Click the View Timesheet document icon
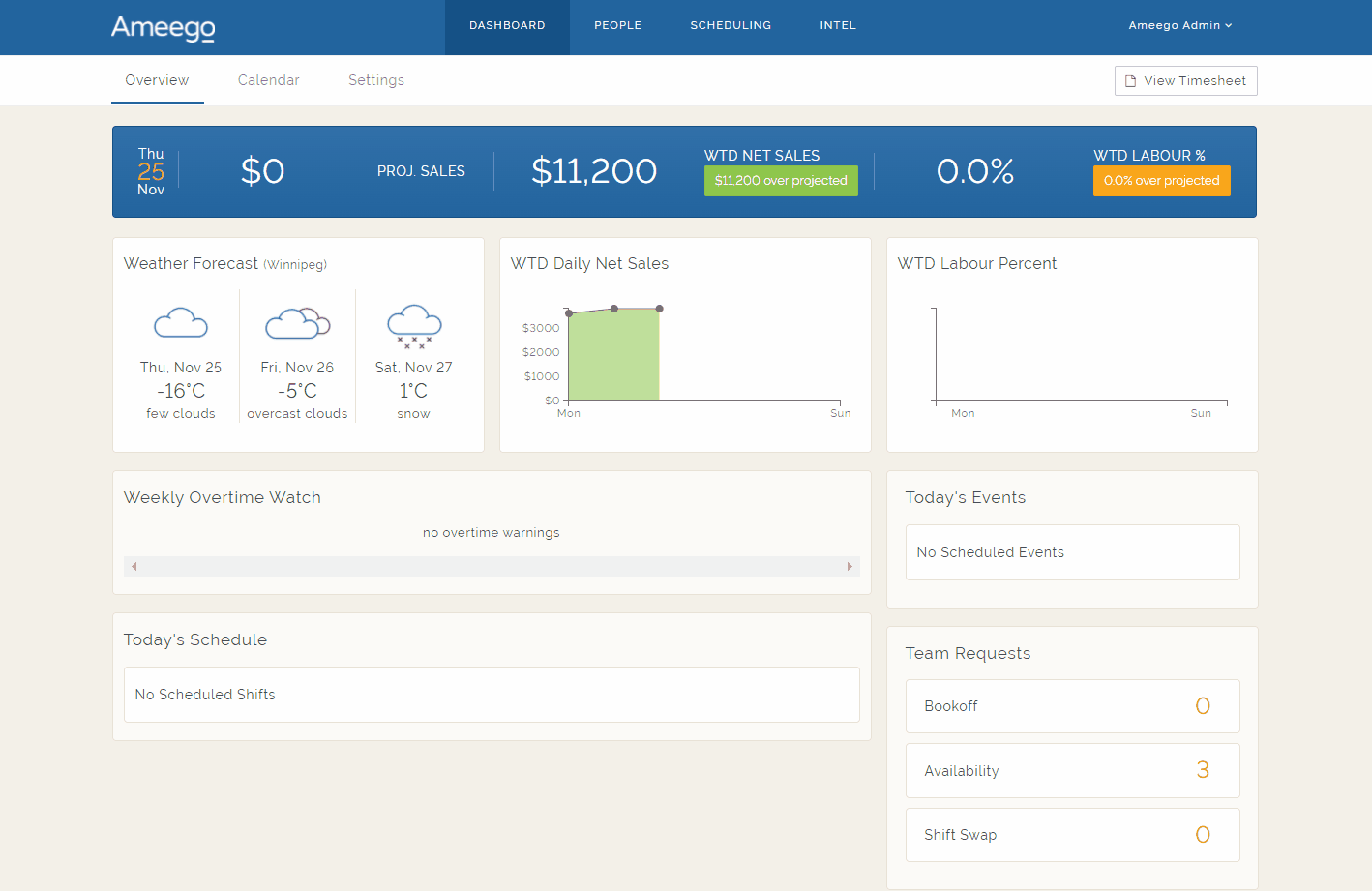This screenshot has width=1372, height=891. pos(1130,80)
